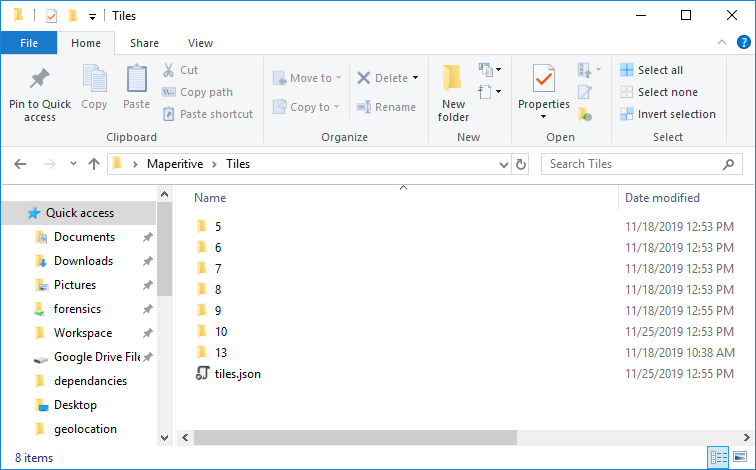
Task: Switch to large icons view
Action: click(x=741, y=457)
